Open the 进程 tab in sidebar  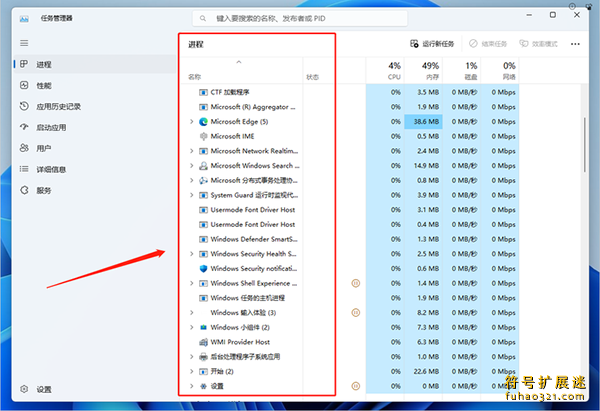point(95,64)
